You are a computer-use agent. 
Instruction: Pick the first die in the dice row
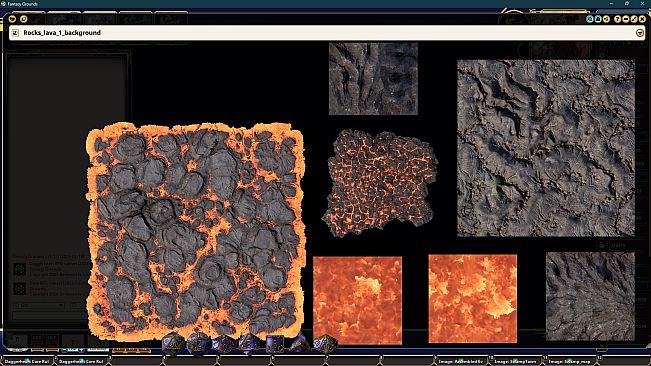pyautogui.click(x=173, y=344)
